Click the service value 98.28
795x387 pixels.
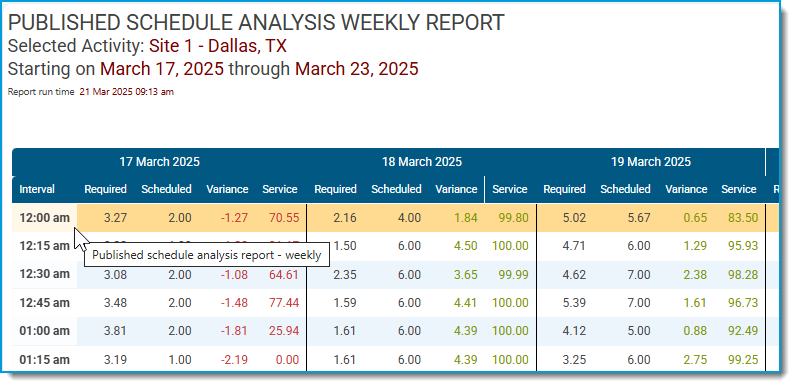(x=743, y=275)
